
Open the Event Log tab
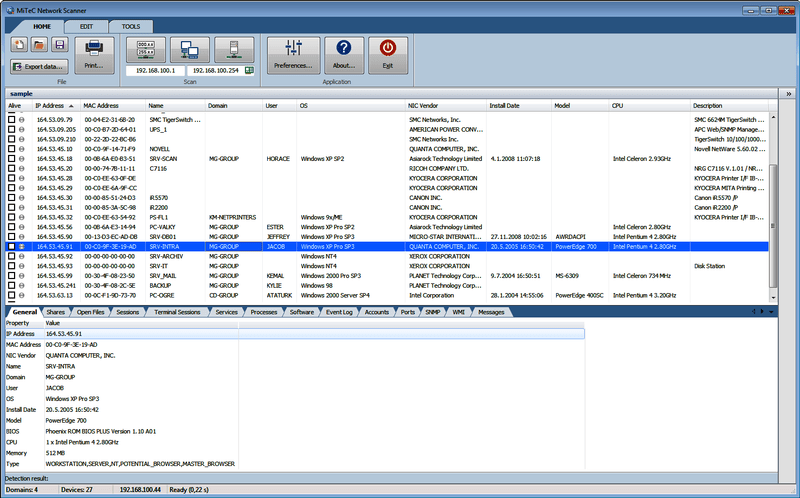(339, 312)
